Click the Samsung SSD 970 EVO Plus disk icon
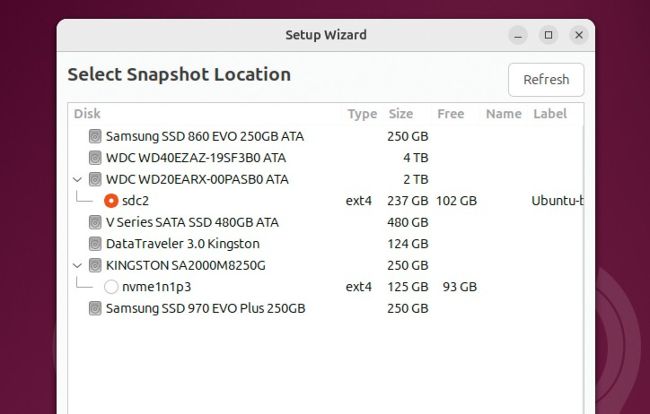Viewport: 650px width, 414px height. [x=95, y=309]
